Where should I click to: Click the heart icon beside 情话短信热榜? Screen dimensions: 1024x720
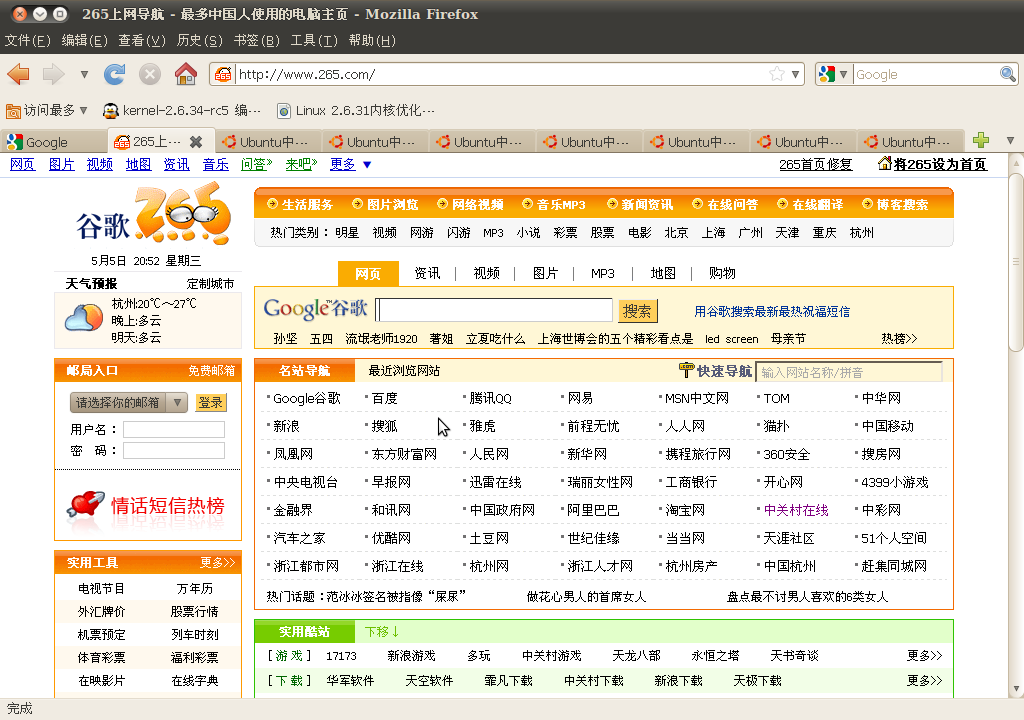point(86,505)
